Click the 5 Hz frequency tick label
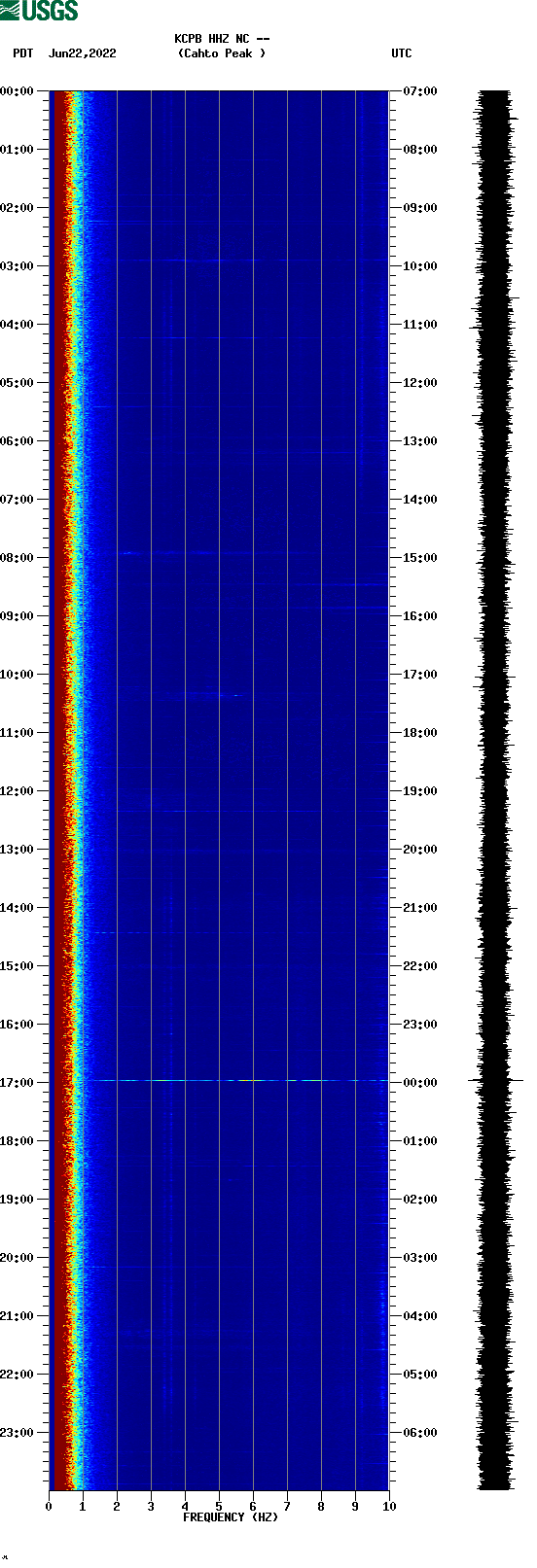The image size is (537, 1568). click(x=219, y=1507)
